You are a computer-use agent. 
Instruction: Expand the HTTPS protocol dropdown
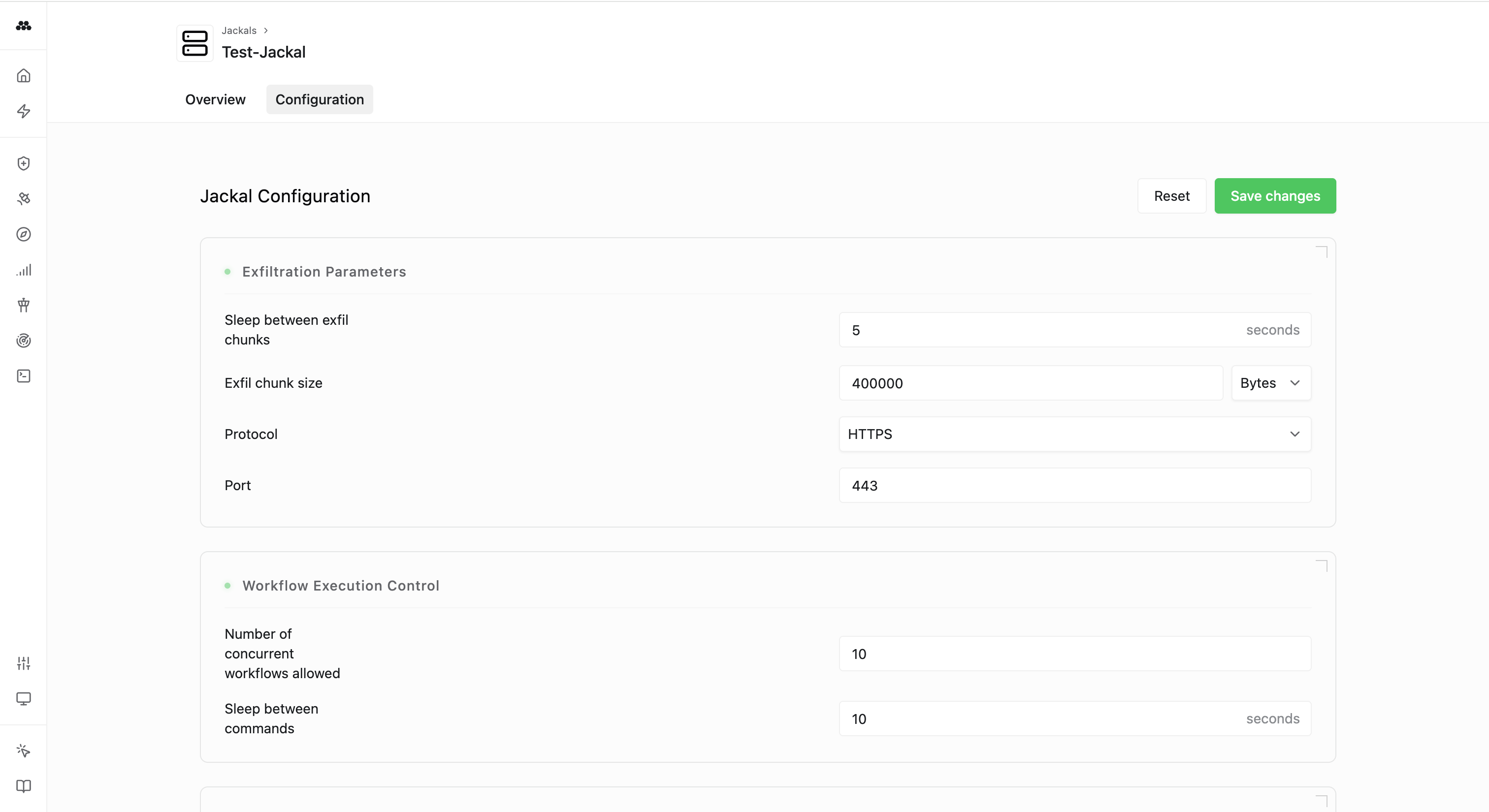click(x=1074, y=435)
